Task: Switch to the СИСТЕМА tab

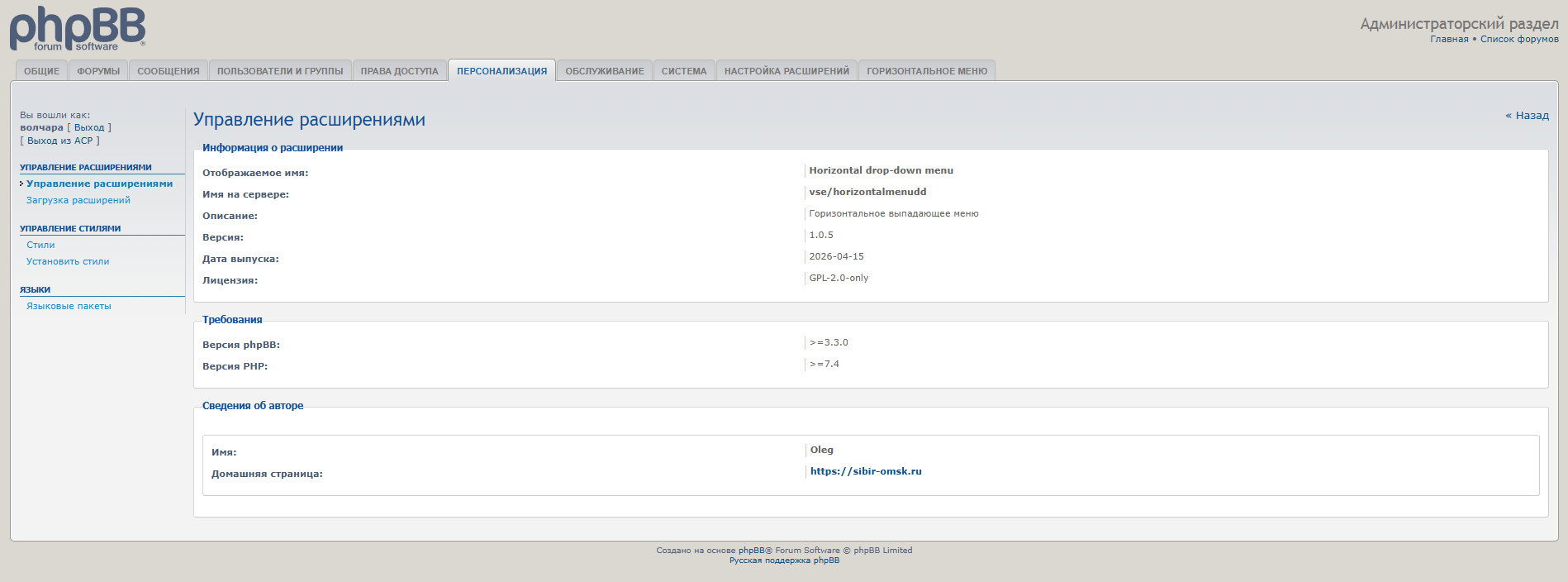Action: (x=684, y=71)
